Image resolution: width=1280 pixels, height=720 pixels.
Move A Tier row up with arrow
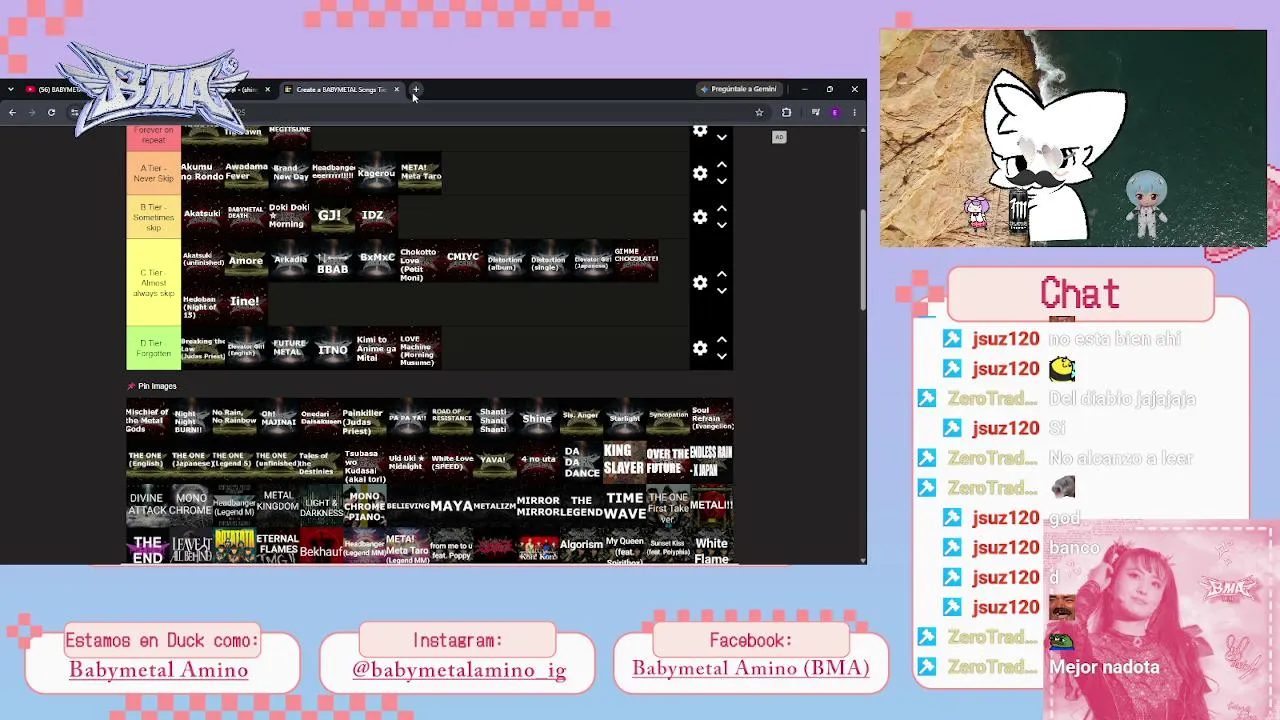click(722, 165)
